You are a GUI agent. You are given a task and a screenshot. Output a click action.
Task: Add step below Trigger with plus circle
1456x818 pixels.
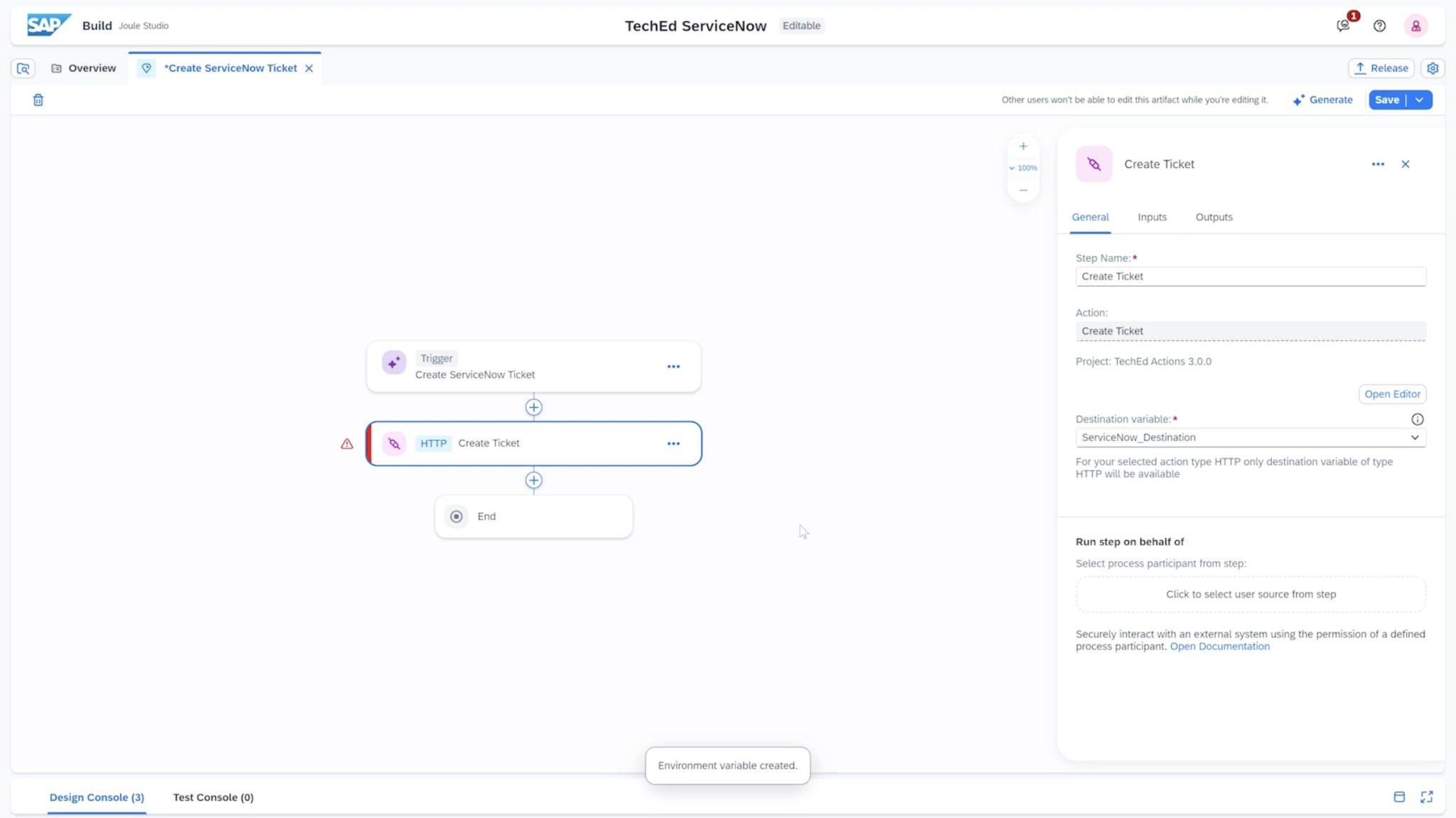(x=534, y=407)
